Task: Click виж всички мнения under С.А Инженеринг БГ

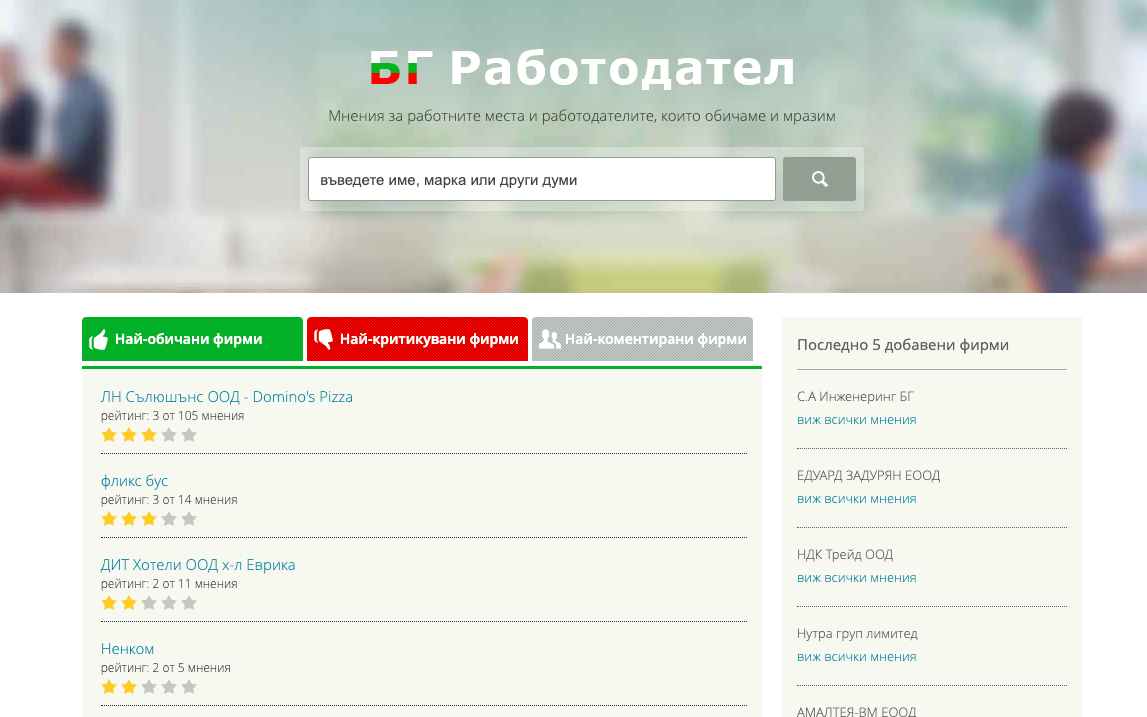Action: [856, 419]
